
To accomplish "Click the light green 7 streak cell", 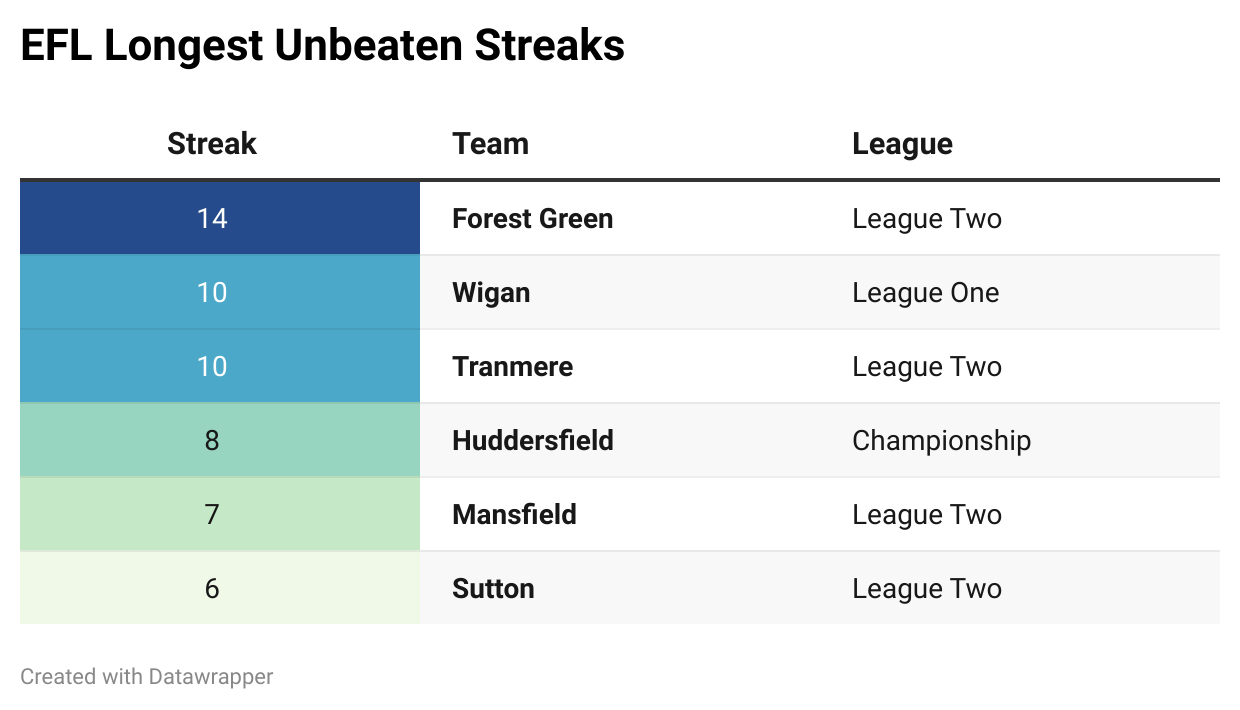I will click(x=220, y=514).
